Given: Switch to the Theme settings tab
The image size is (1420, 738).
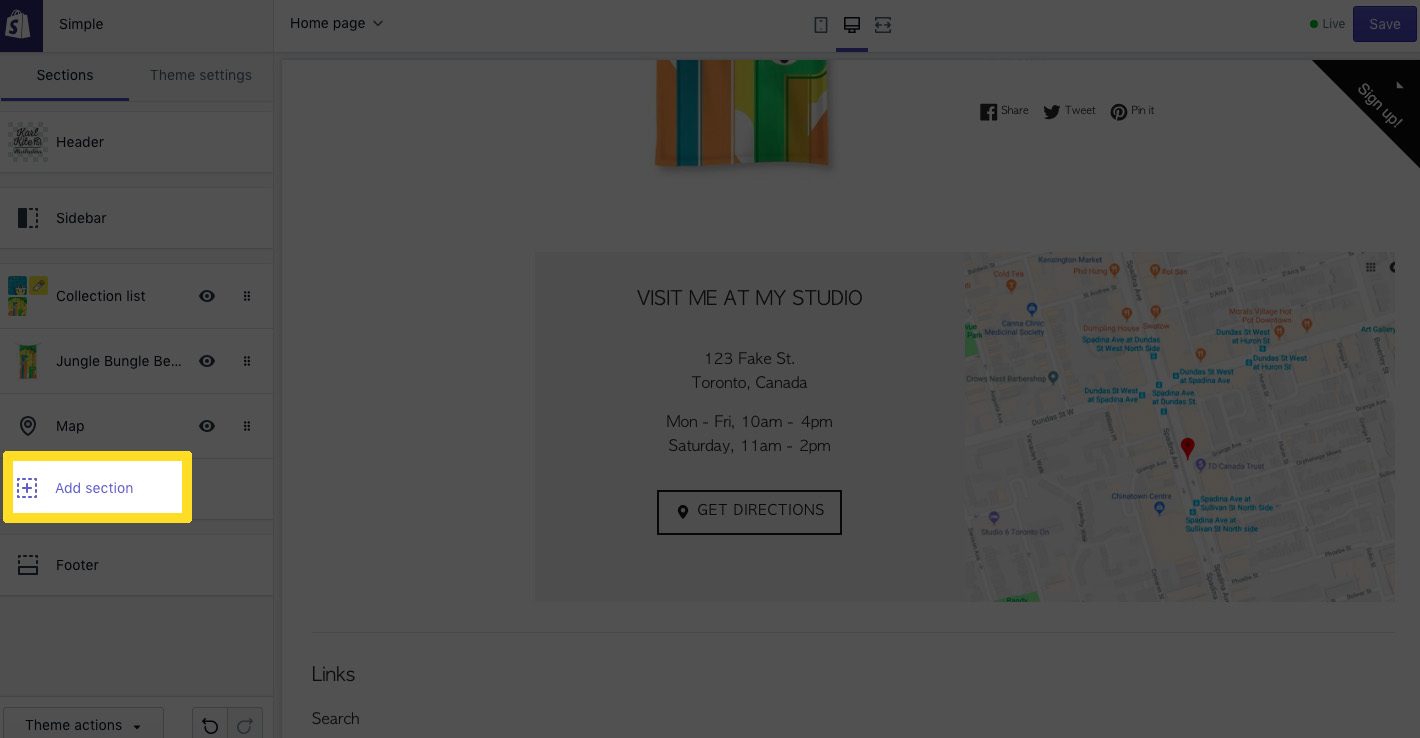Looking at the screenshot, I should (x=200, y=75).
